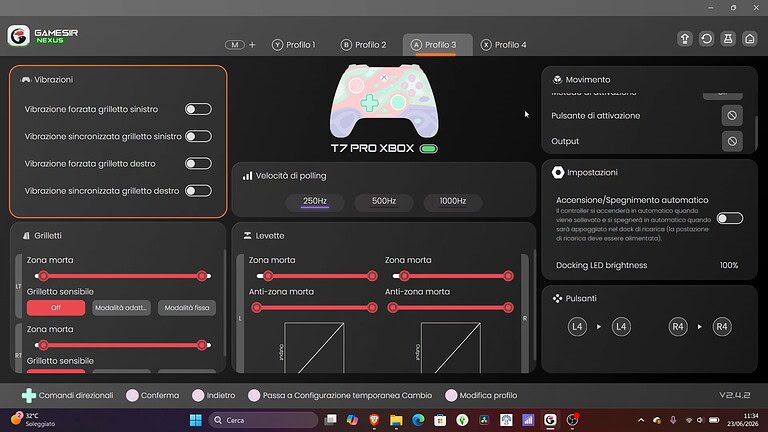Screen dimensions: 768x432
Task: Click the Levette panel icon
Action: pos(247,236)
